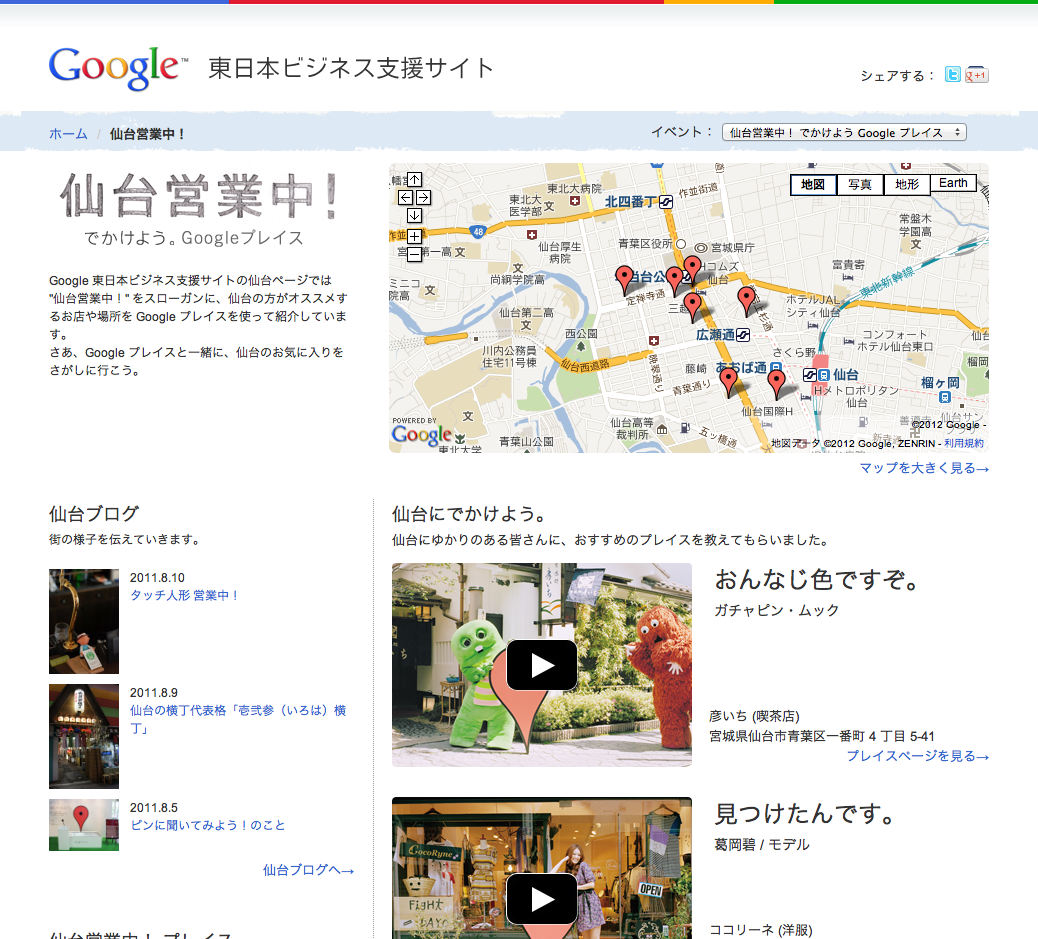
Task: Switch the map to 地形 view
Action: (907, 184)
